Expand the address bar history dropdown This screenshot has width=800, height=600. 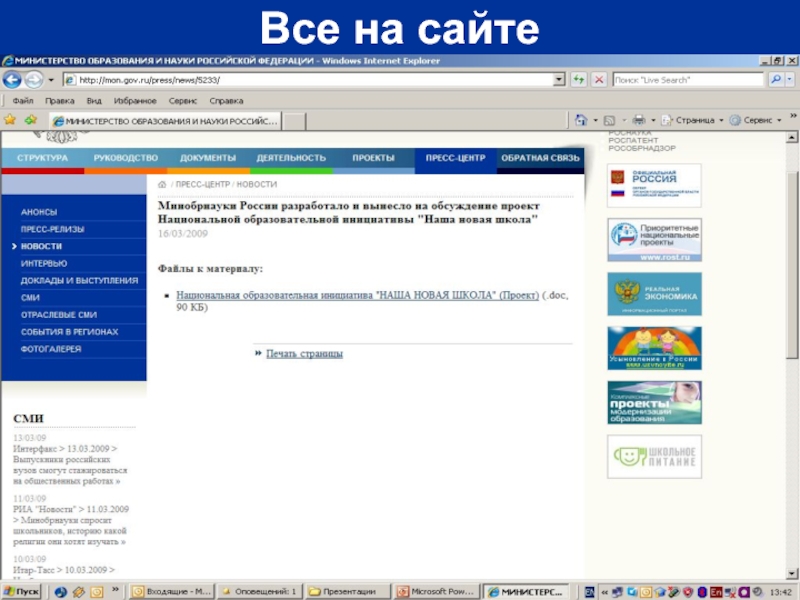[x=559, y=80]
